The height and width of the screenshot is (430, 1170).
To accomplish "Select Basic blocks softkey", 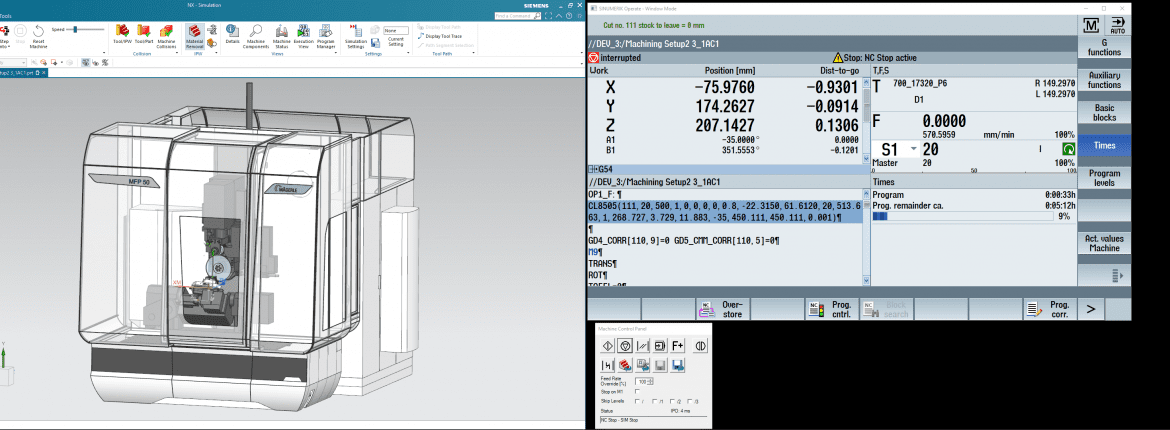I will (1104, 113).
